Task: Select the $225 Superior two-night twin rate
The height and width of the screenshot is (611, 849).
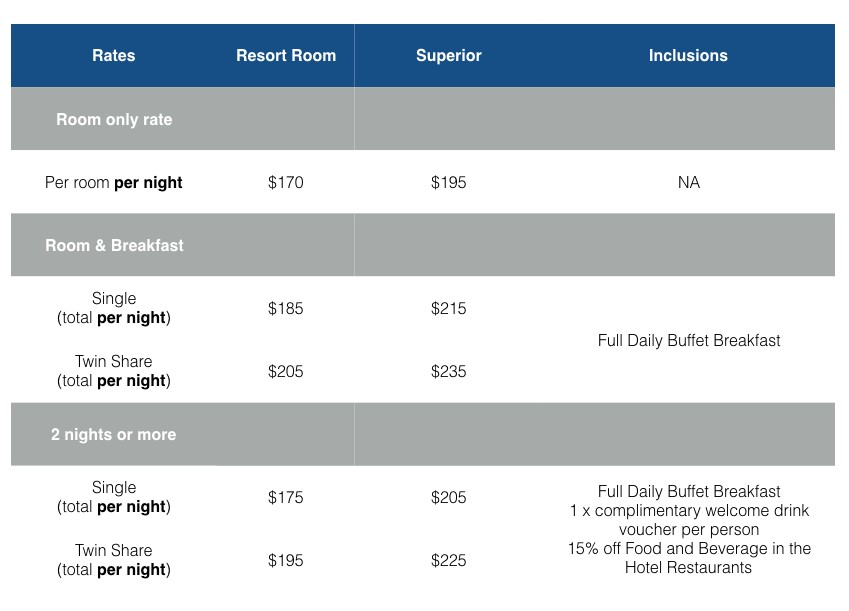Action: (x=448, y=561)
